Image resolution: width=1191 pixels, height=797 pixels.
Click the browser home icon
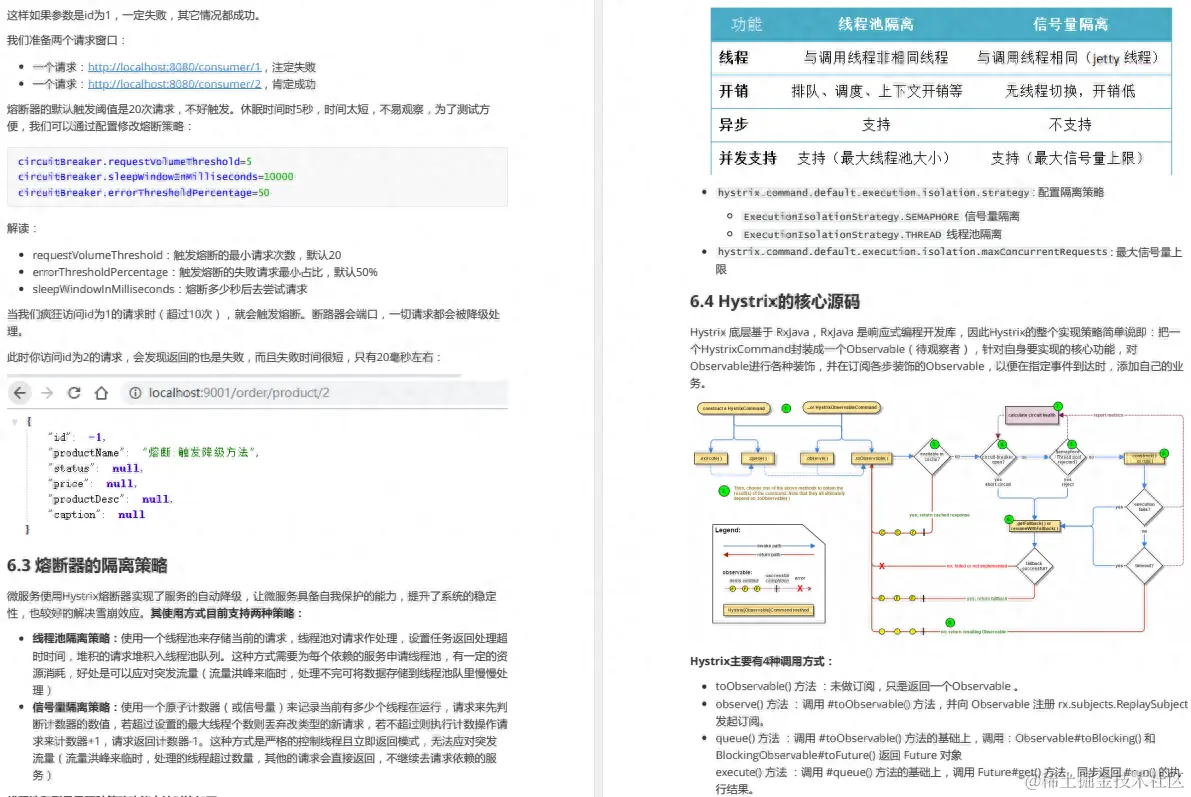coord(101,393)
